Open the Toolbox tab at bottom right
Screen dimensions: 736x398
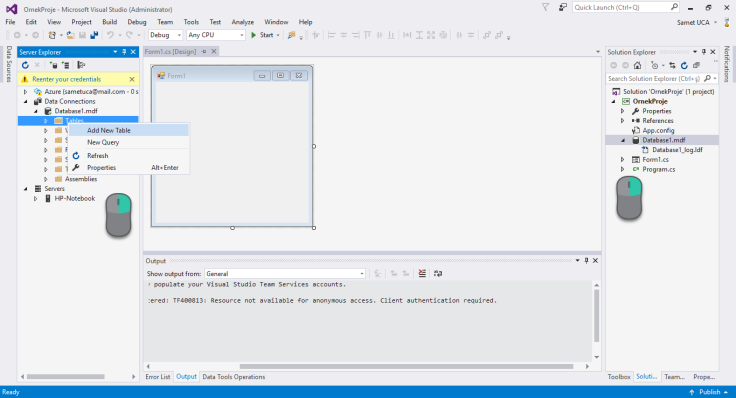tap(619, 377)
